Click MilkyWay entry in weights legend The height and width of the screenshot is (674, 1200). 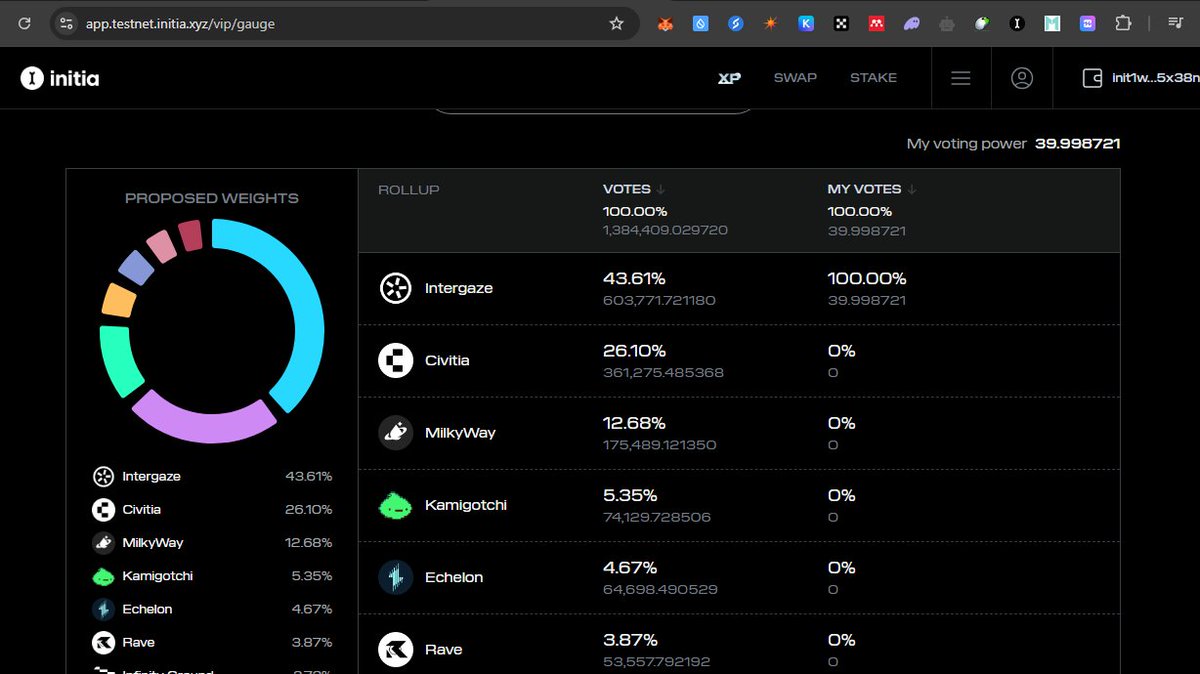coord(212,543)
